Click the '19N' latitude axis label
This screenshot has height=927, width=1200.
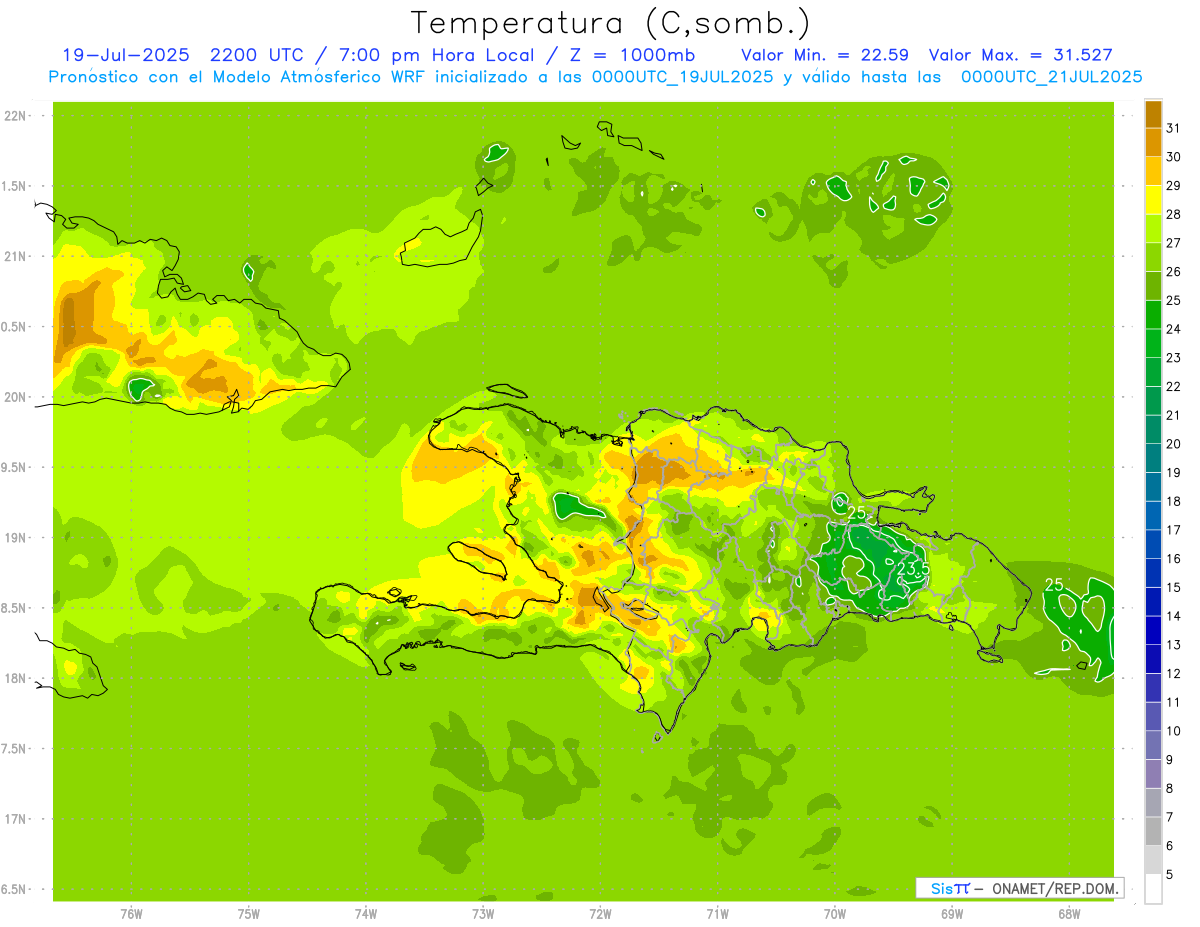[15, 538]
